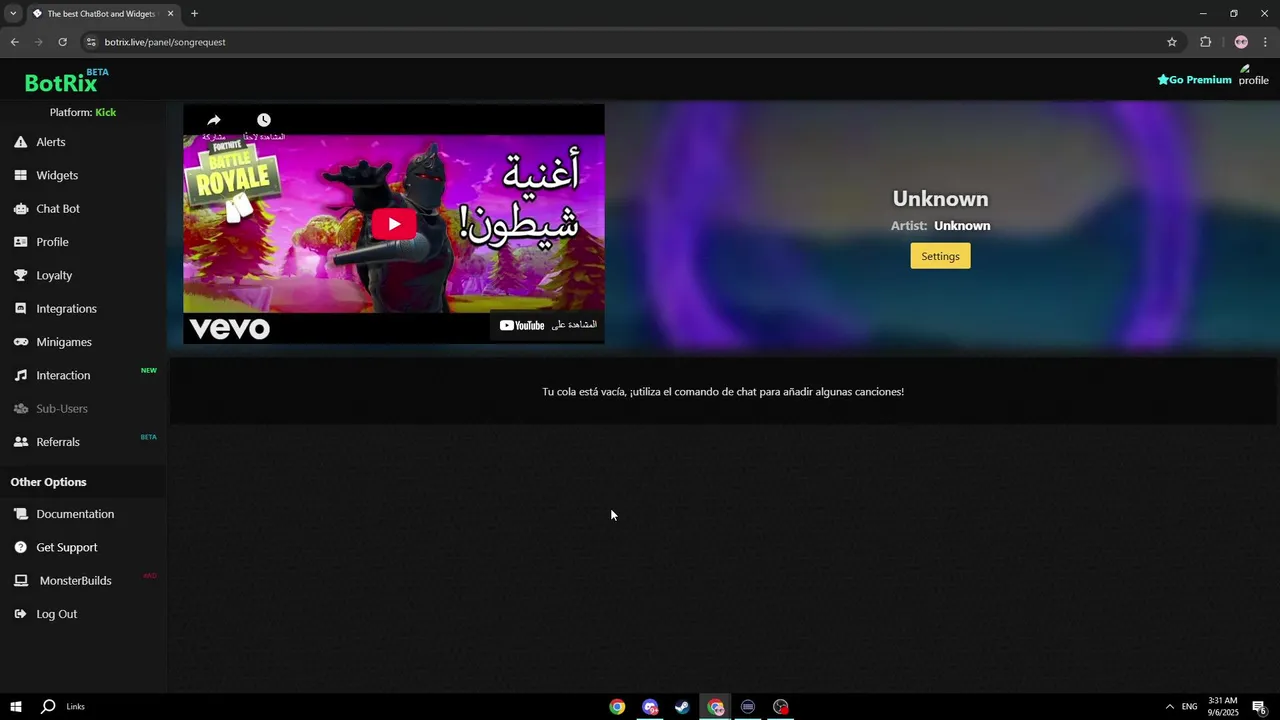
Task: Open the Get Support link
Action: (x=67, y=547)
